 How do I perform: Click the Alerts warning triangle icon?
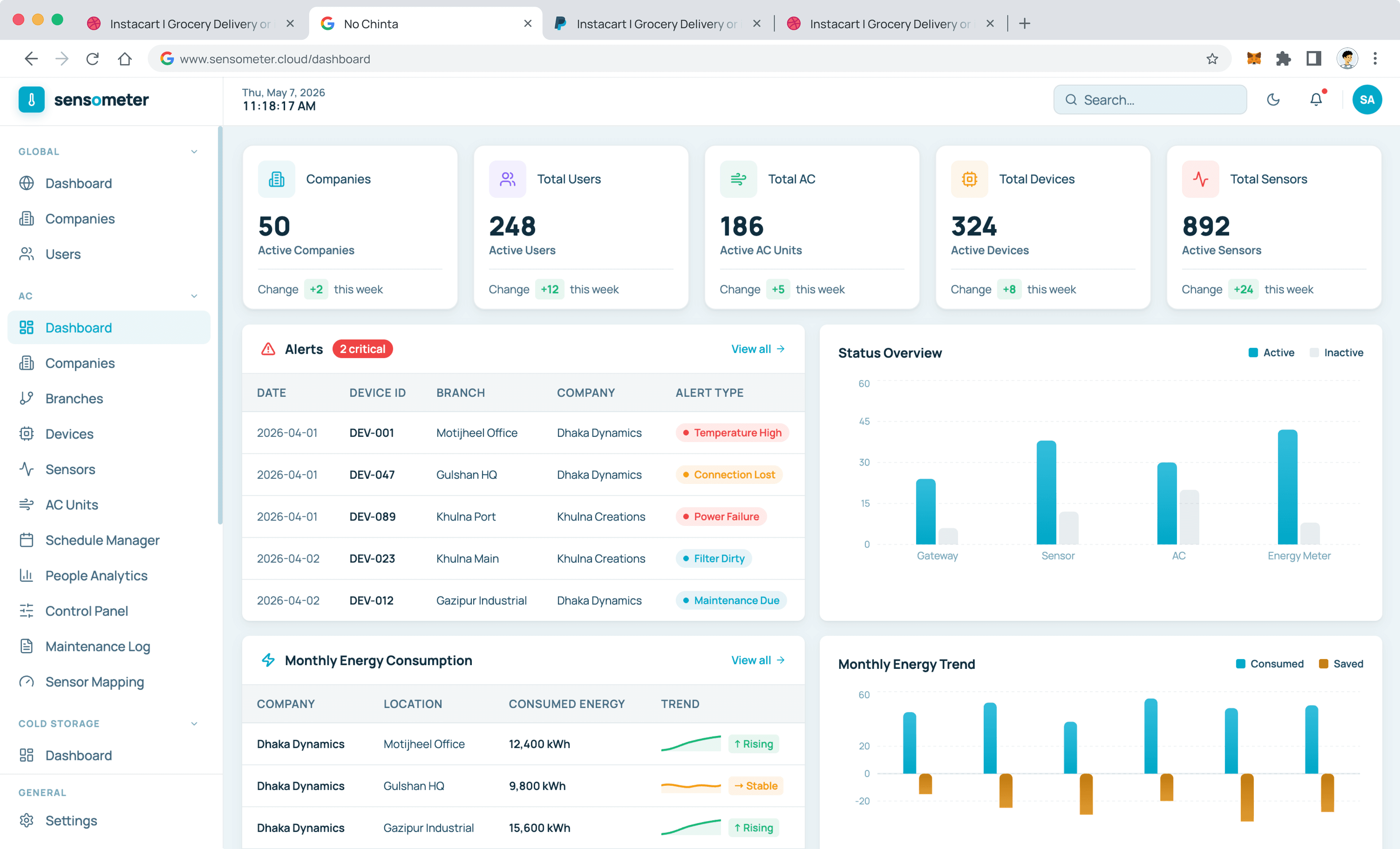268,349
